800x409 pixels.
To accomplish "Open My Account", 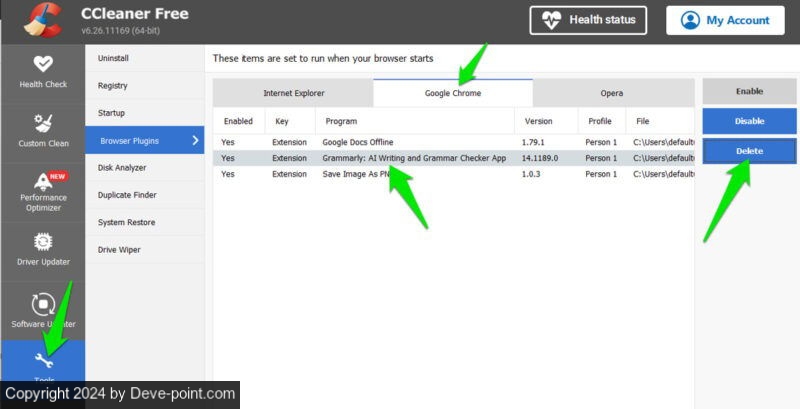I will [725, 20].
